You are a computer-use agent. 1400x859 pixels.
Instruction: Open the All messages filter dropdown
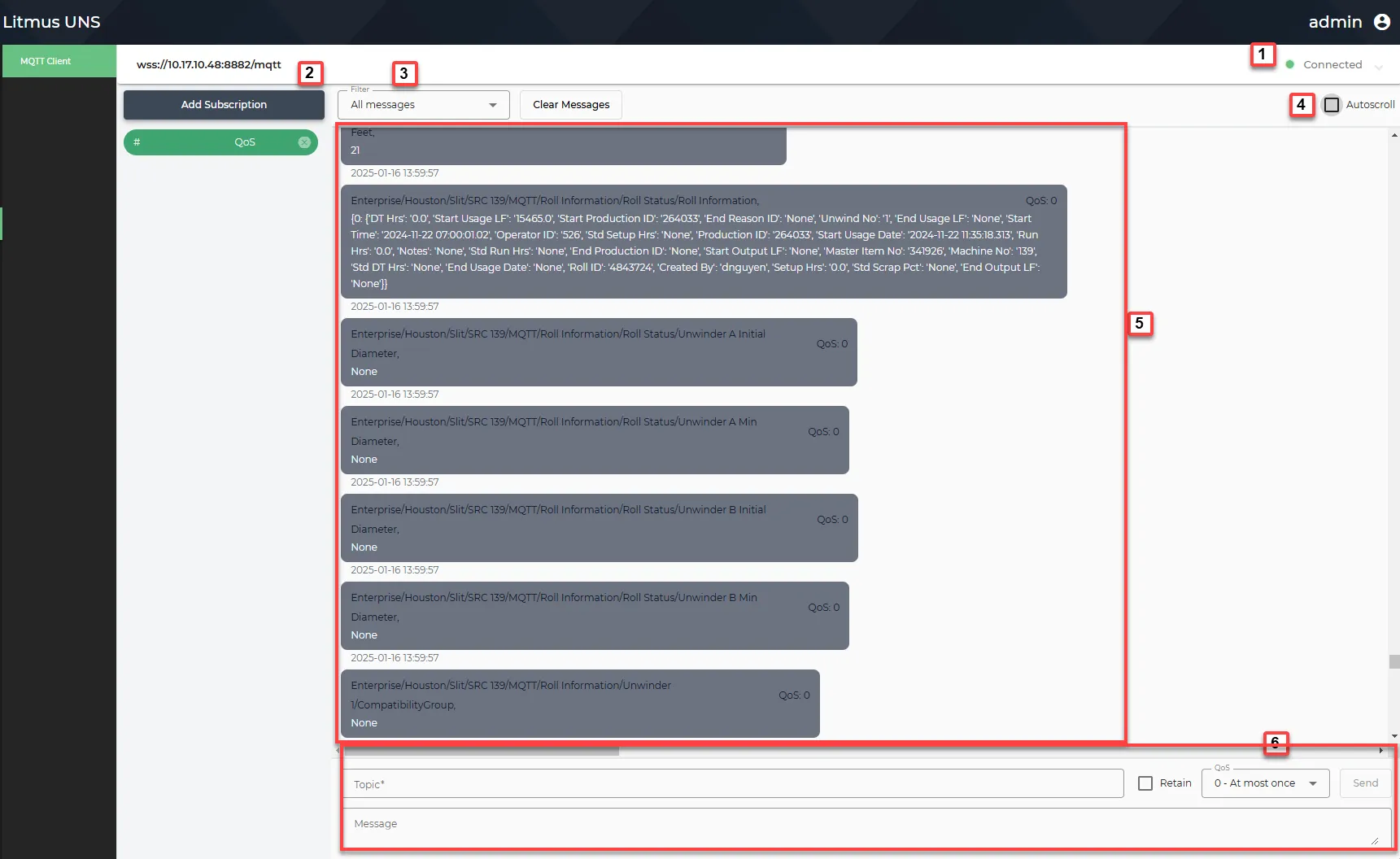click(x=424, y=105)
